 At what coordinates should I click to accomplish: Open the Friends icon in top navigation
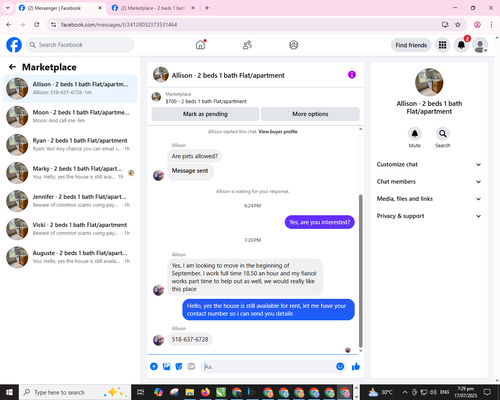[x=247, y=45]
